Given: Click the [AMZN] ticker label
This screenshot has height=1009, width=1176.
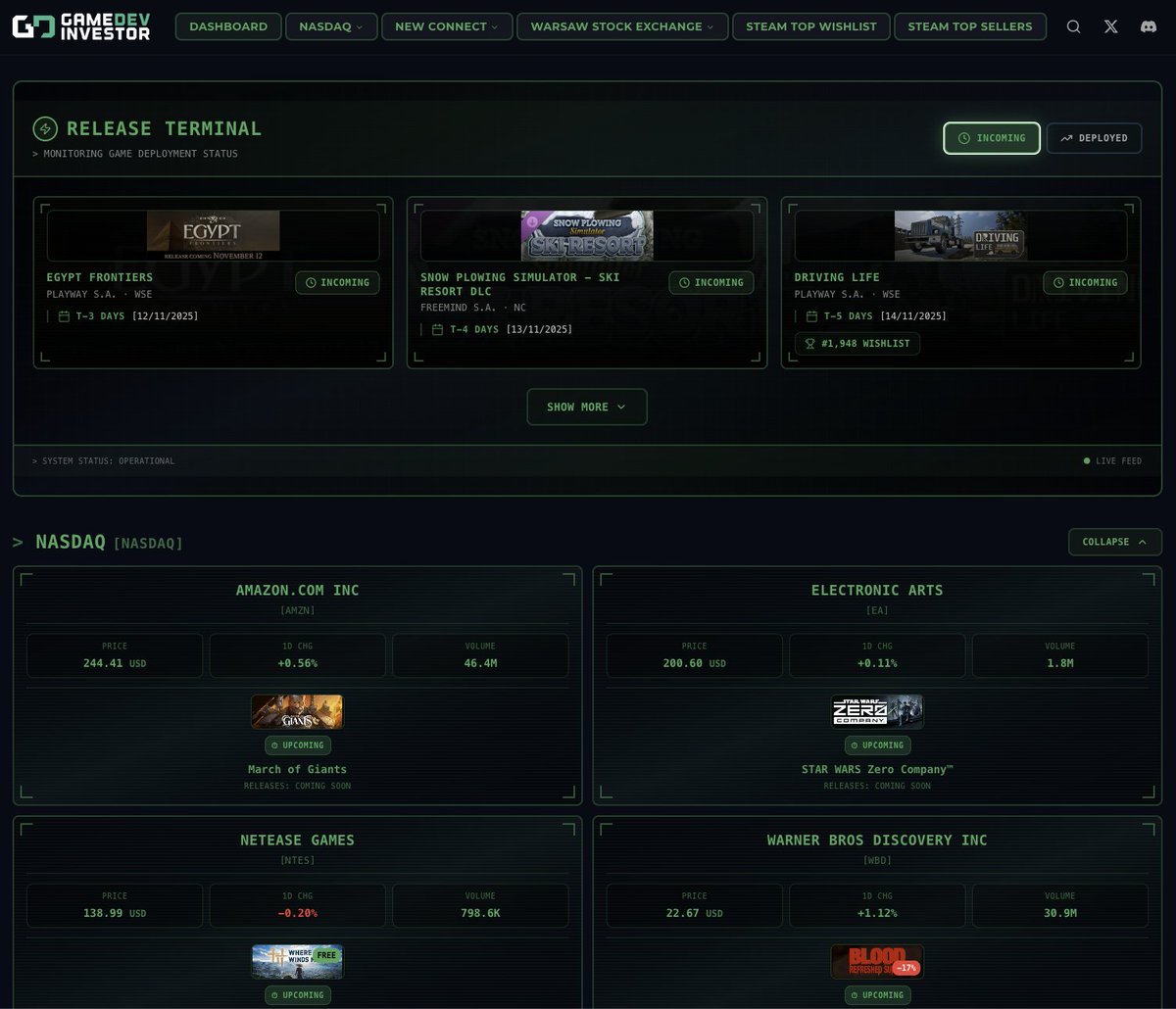Looking at the screenshot, I should [x=297, y=611].
